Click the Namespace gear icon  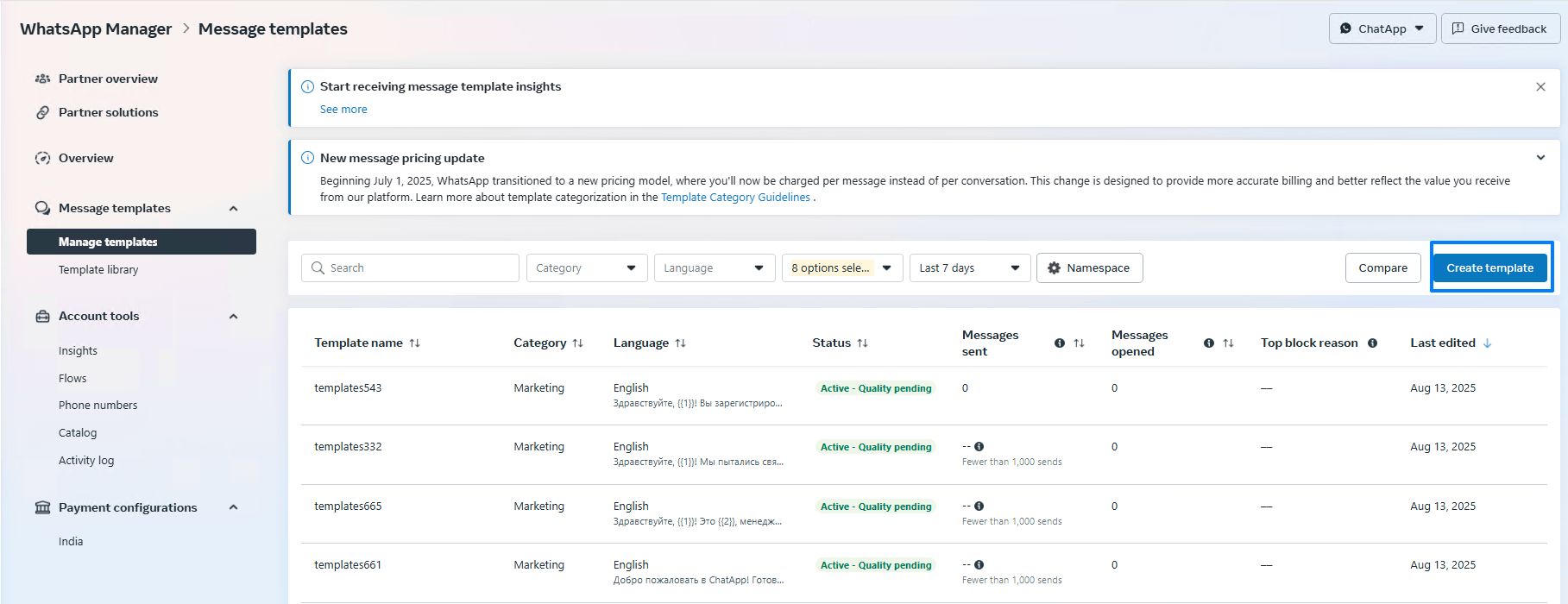click(x=1054, y=268)
